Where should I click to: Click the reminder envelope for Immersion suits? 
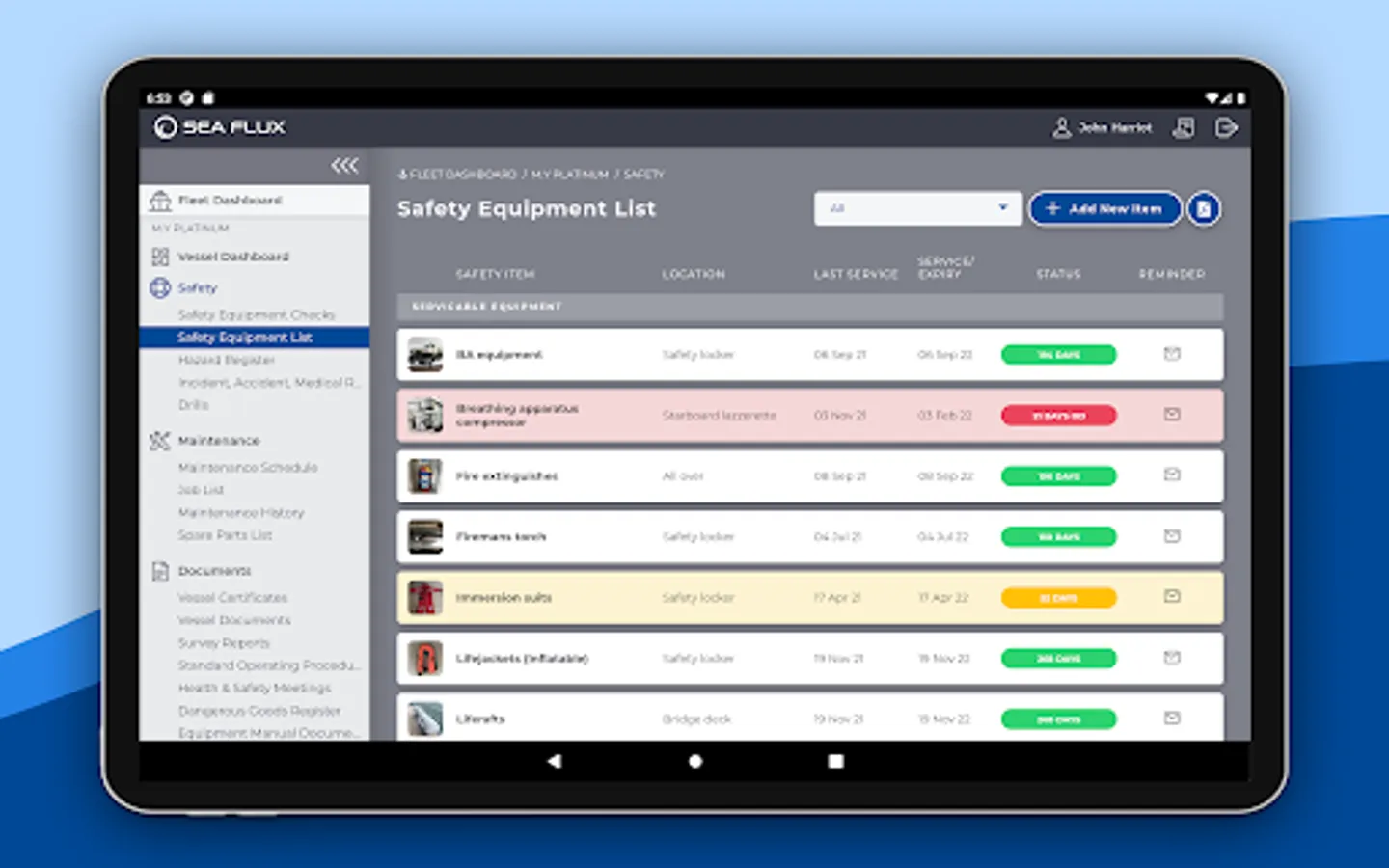point(1172,596)
